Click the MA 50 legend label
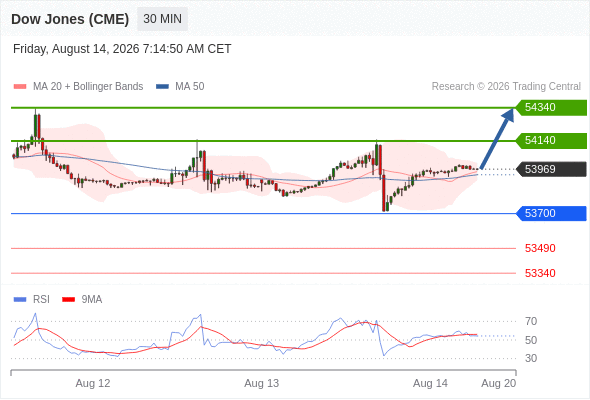The height and width of the screenshot is (400, 590). tap(190, 87)
